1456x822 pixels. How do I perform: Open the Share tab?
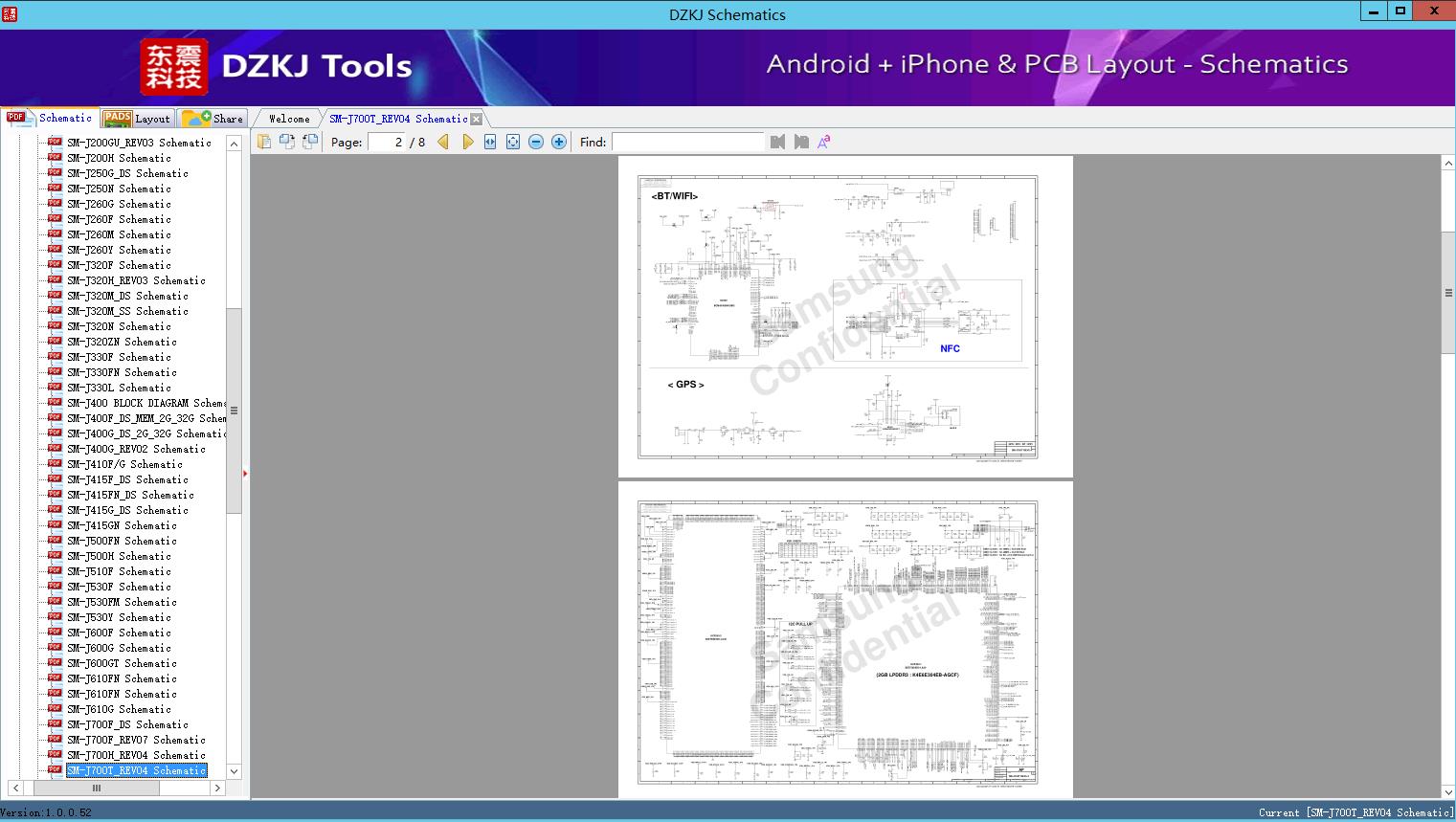[213, 119]
